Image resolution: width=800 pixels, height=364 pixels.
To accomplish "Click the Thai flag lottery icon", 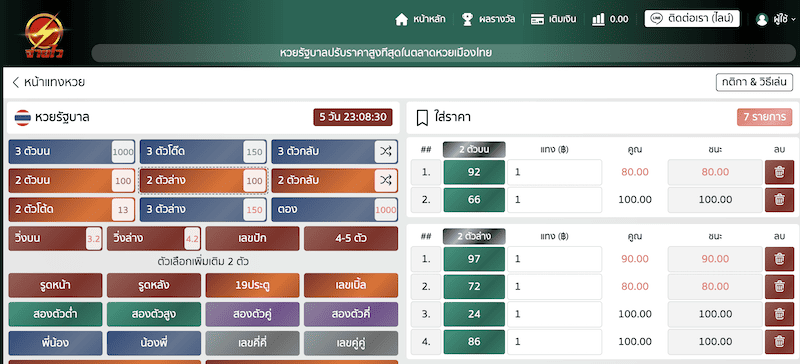I will point(22,117).
